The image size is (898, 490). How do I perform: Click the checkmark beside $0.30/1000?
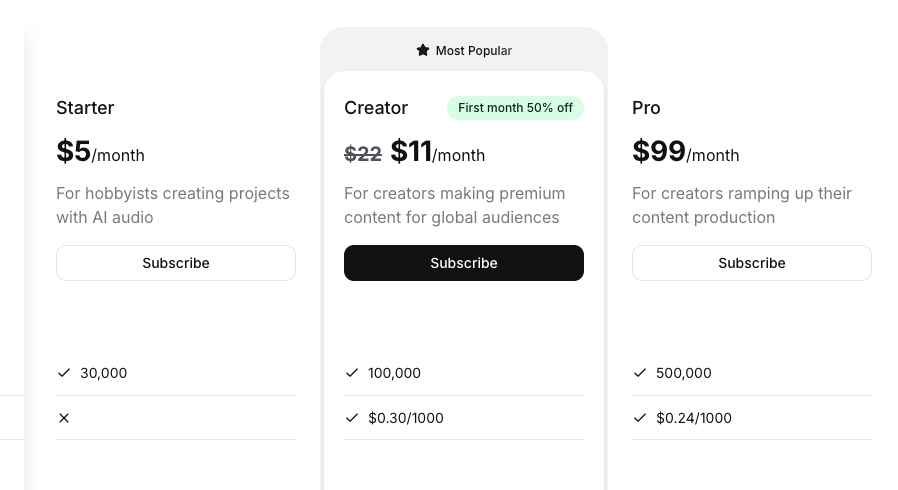click(x=352, y=418)
